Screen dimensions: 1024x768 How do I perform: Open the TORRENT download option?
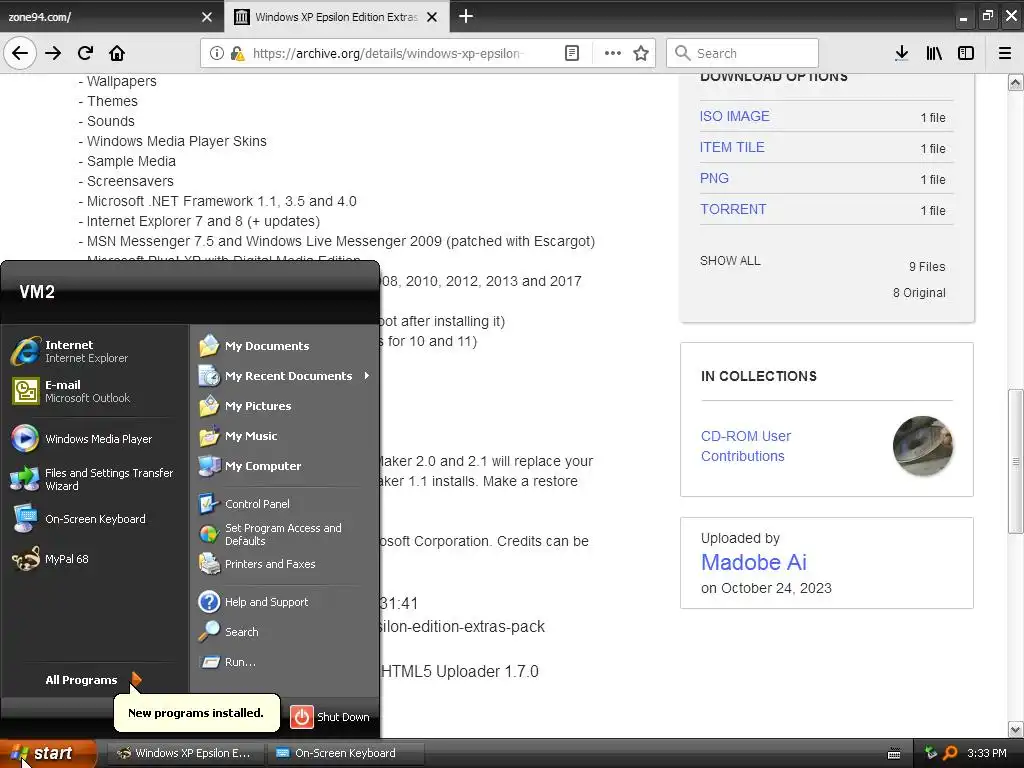[x=733, y=209]
